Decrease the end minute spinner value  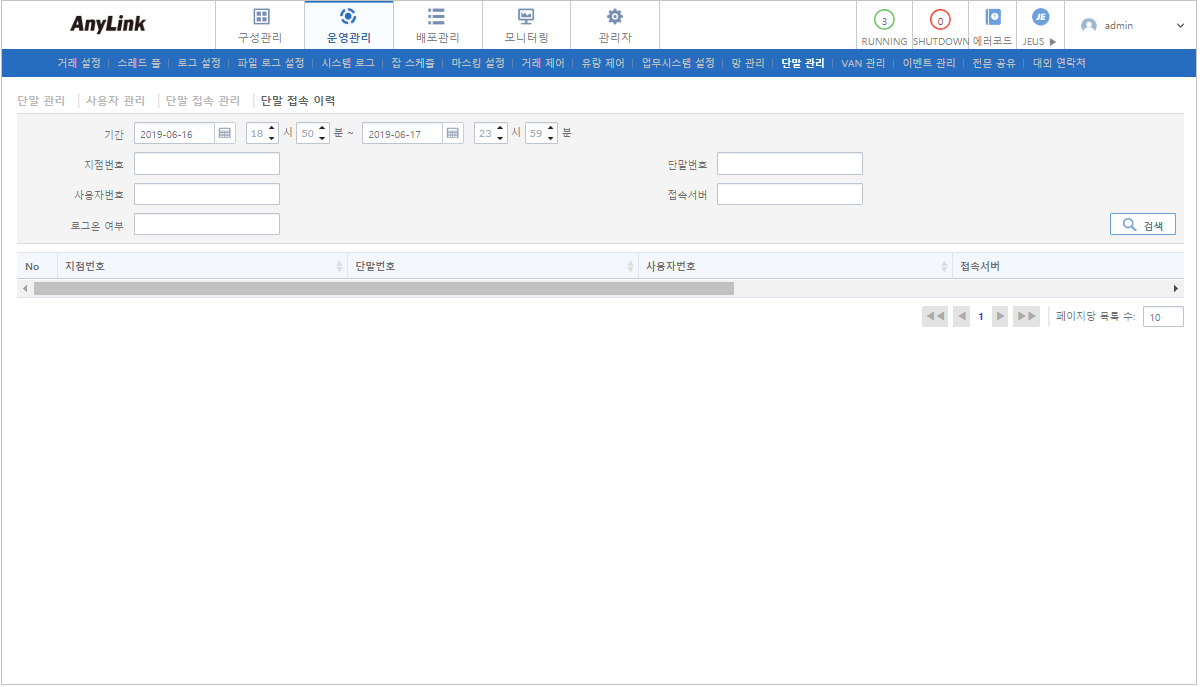[551, 138]
